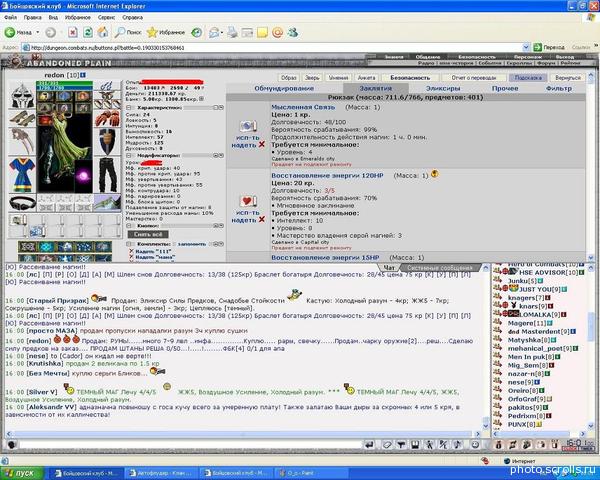Switch to the Заклятия tab
600x480 pixels.
coord(375,88)
